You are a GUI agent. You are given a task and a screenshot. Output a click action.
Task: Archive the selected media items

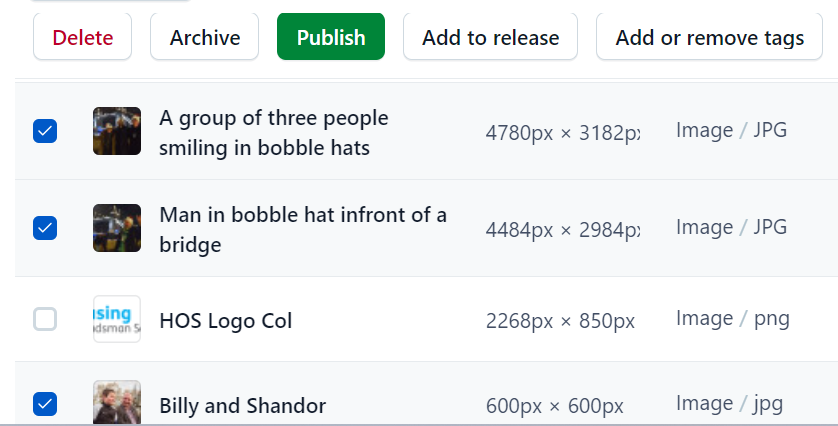click(205, 37)
